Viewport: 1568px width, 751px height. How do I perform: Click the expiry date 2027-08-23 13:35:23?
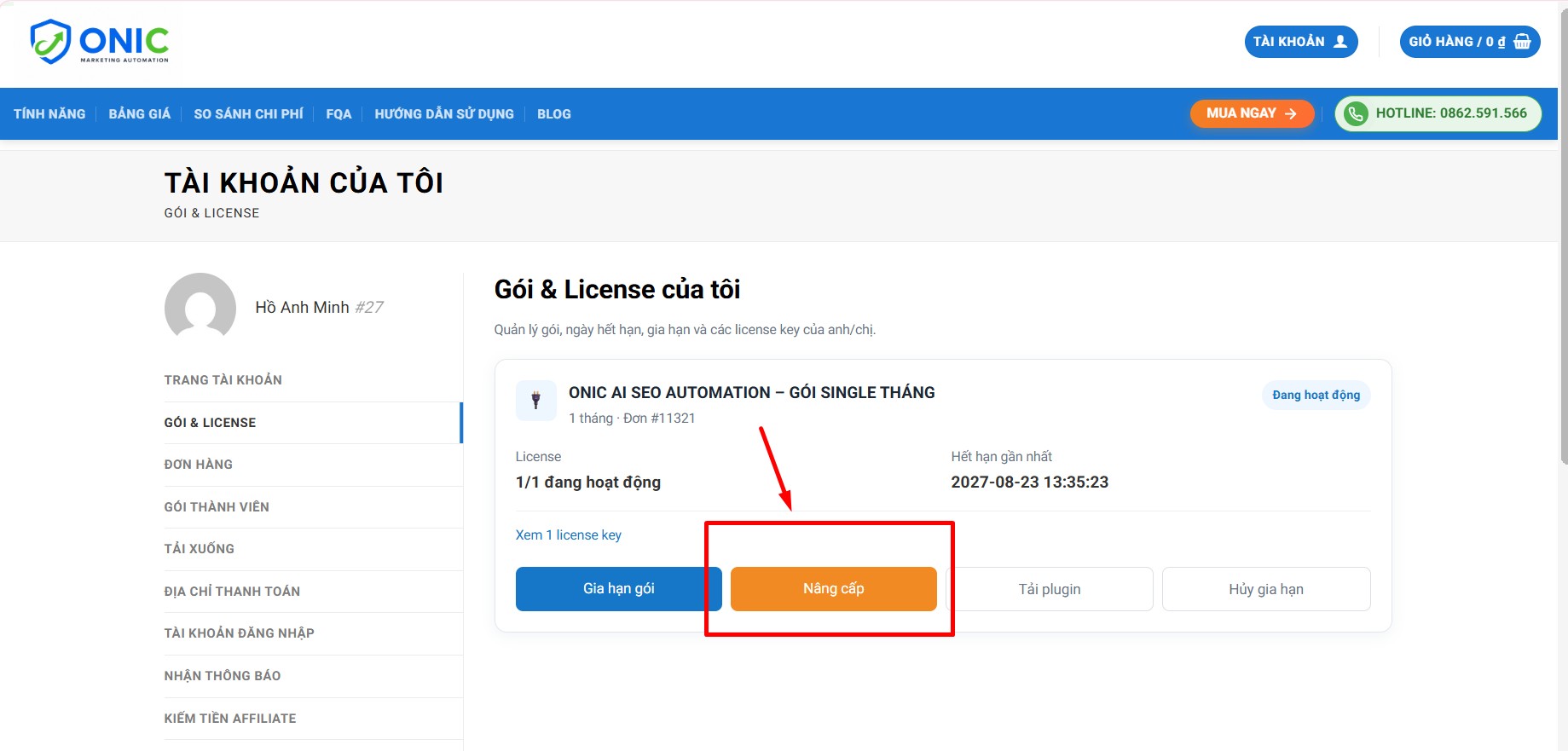(1030, 482)
